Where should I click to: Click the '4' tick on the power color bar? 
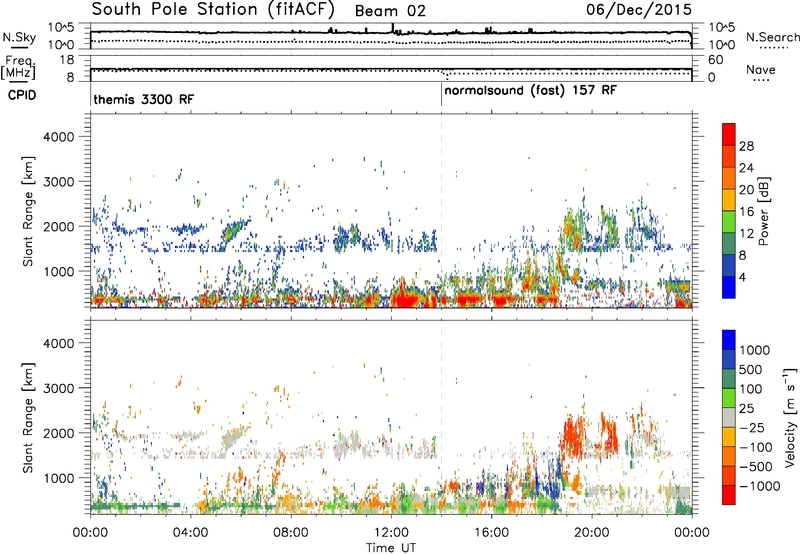pos(742,277)
